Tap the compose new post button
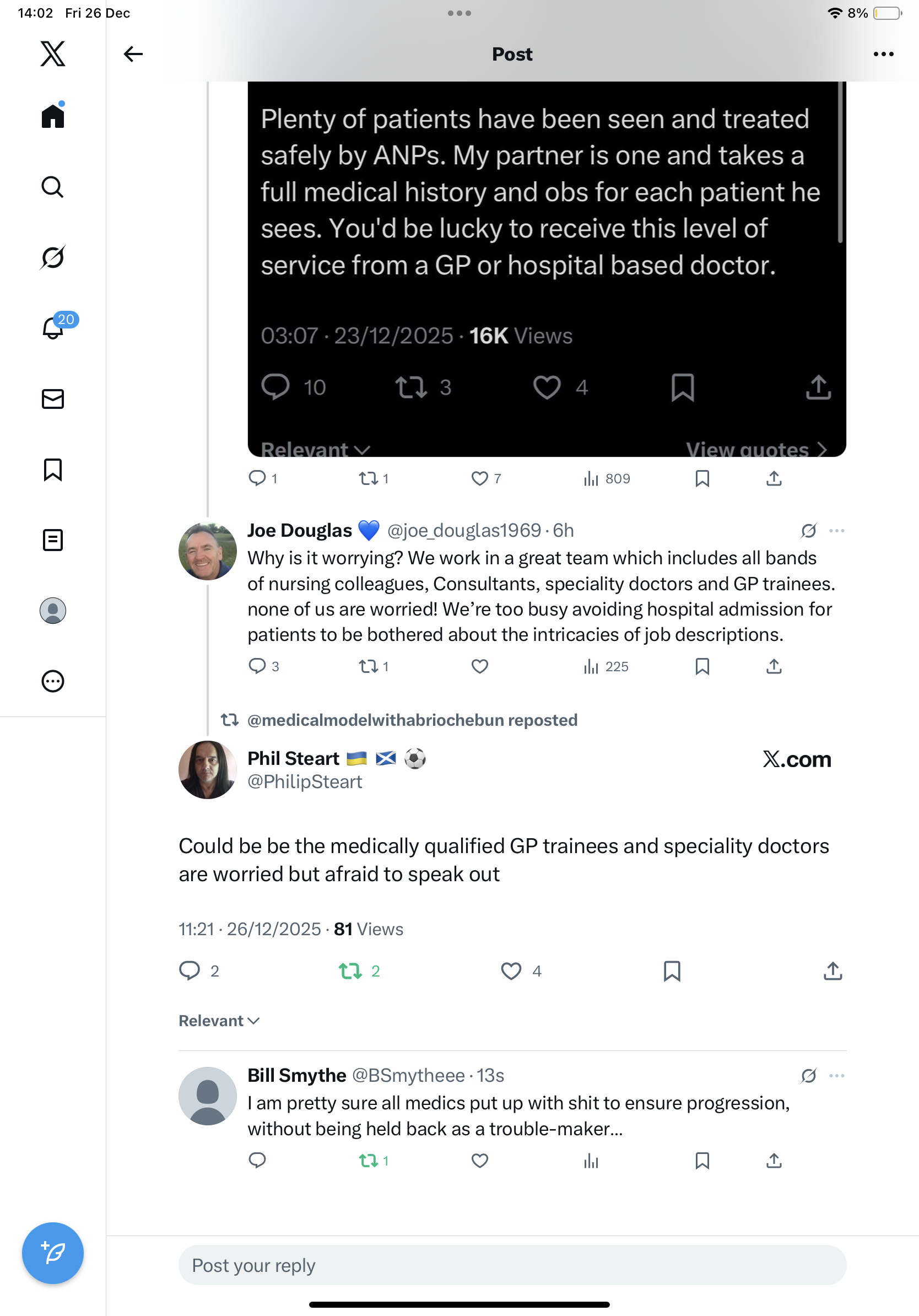 [53, 1253]
